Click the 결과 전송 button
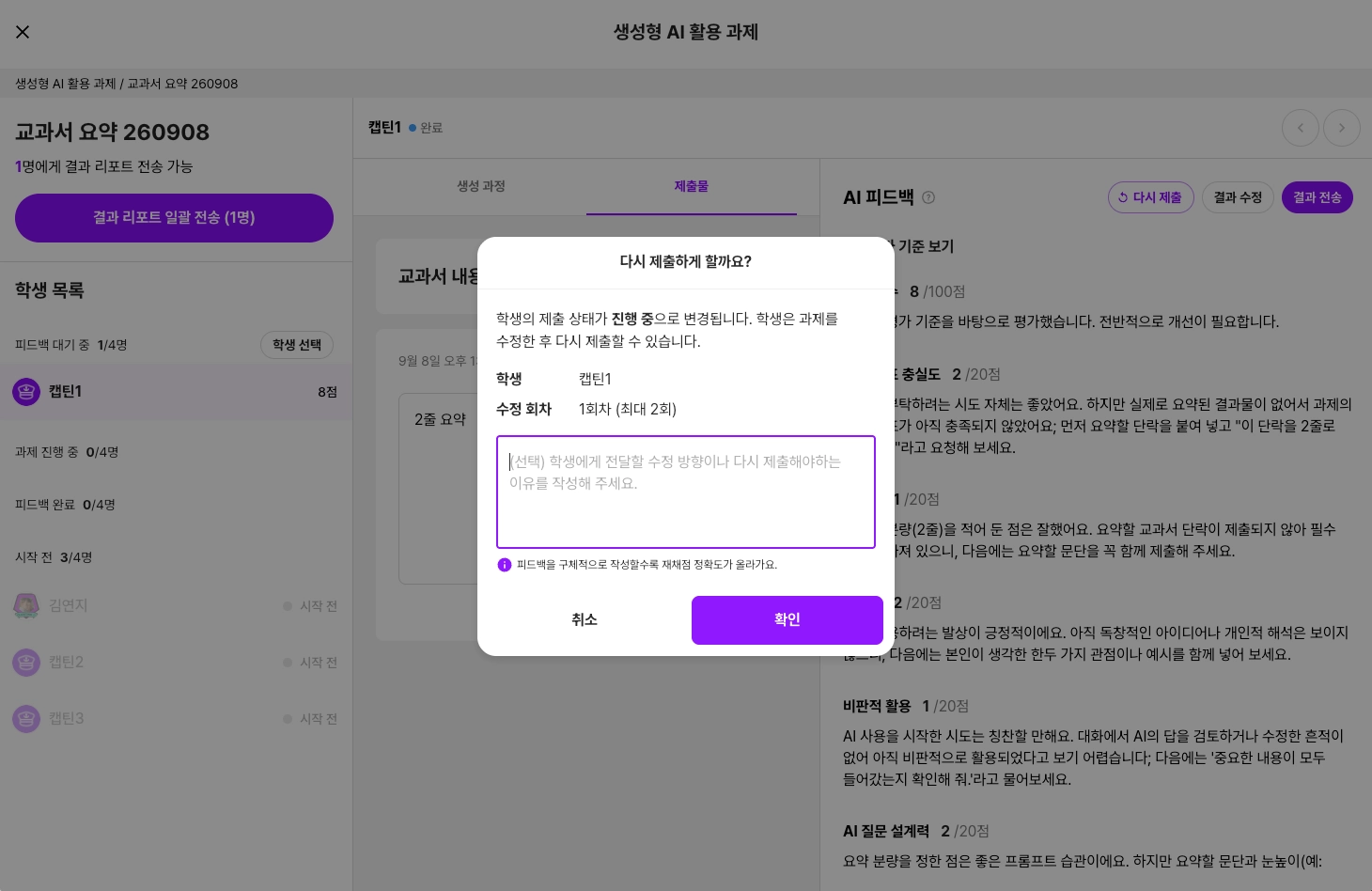 [x=1317, y=197]
